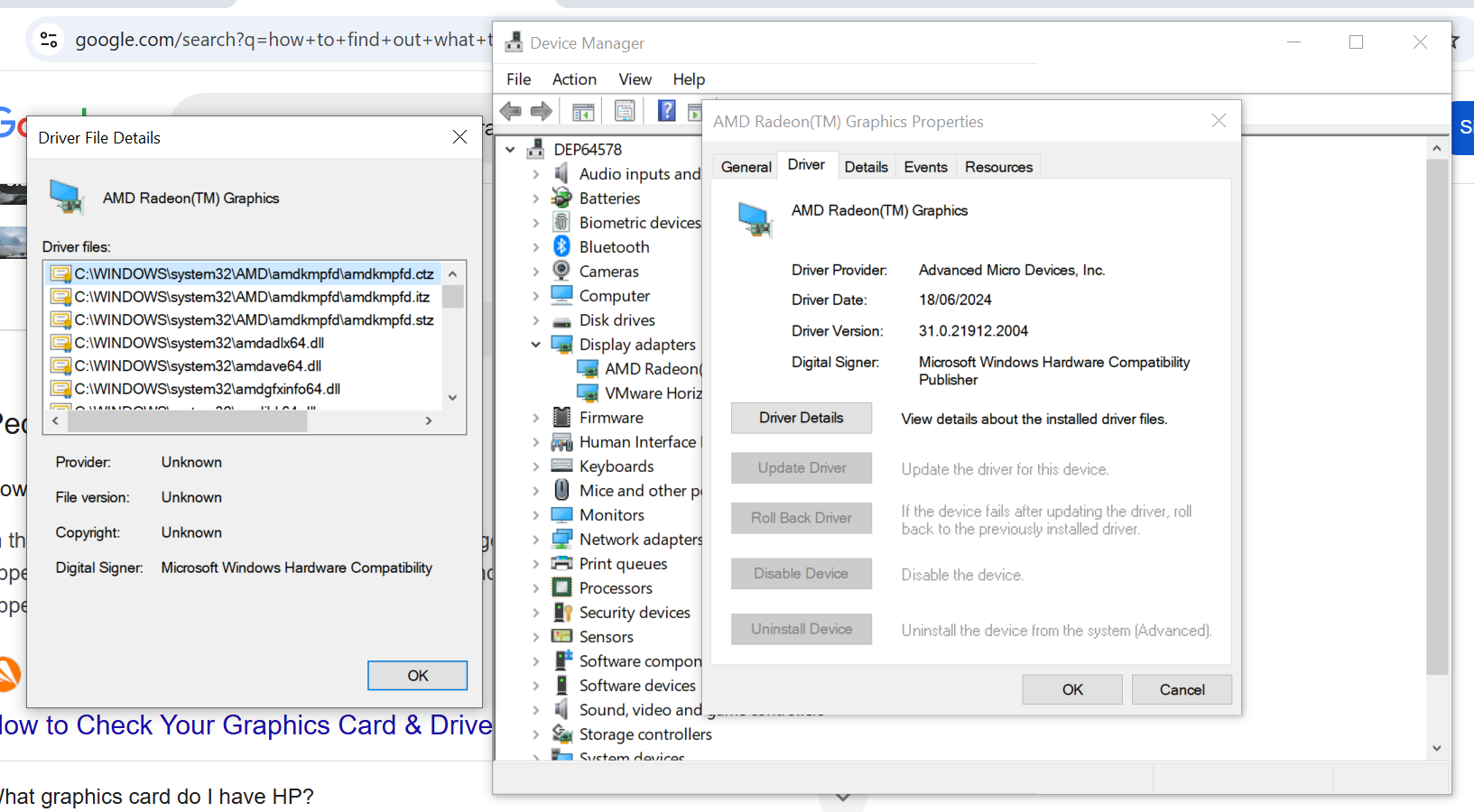Switch to the Details tab
Screen dimensions: 1474x812
tap(867, 167)
